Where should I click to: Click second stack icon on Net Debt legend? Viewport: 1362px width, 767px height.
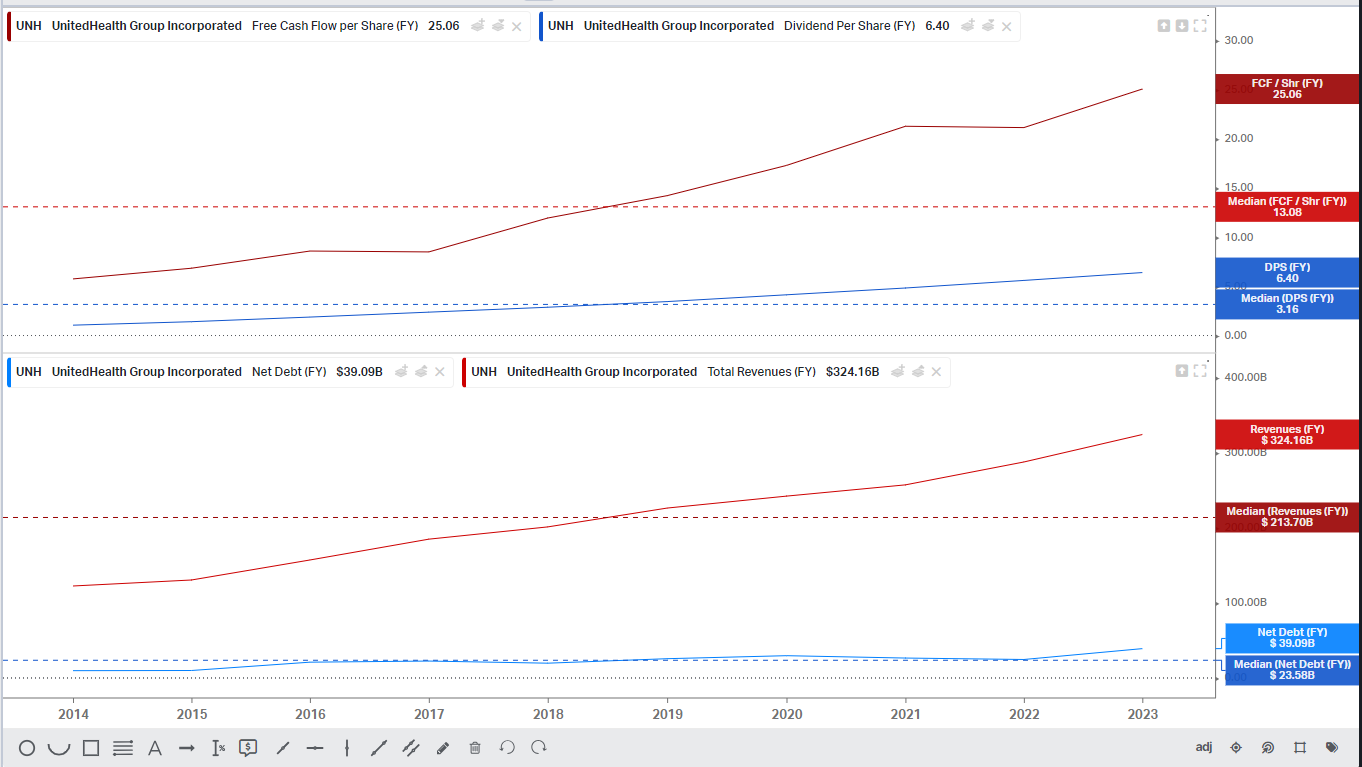point(421,372)
